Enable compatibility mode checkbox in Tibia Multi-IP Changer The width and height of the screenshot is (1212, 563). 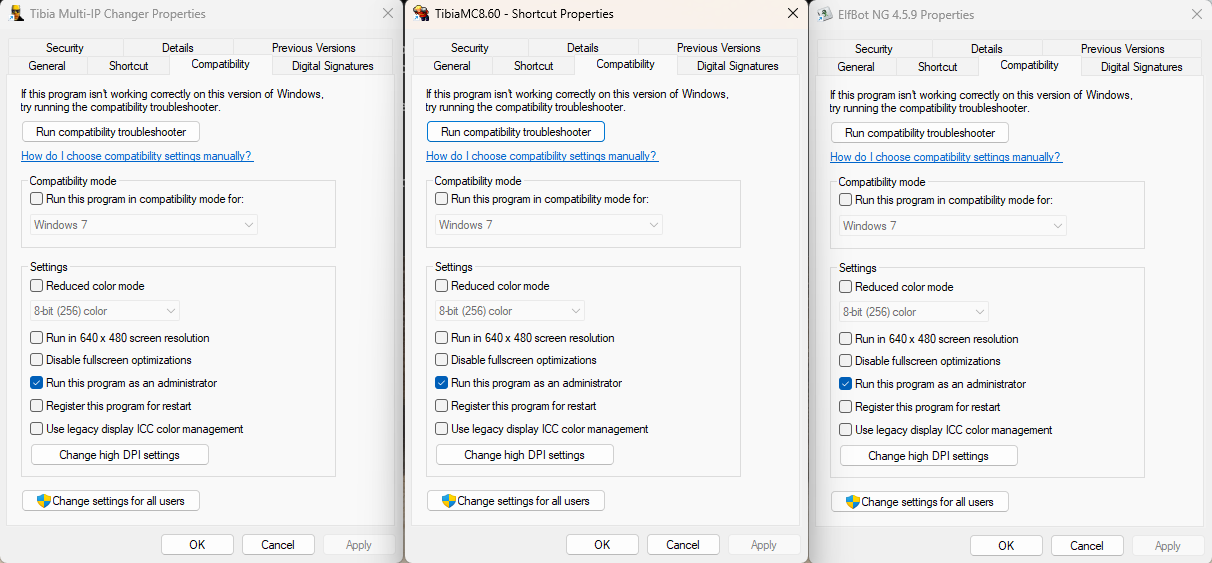point(37,199)
